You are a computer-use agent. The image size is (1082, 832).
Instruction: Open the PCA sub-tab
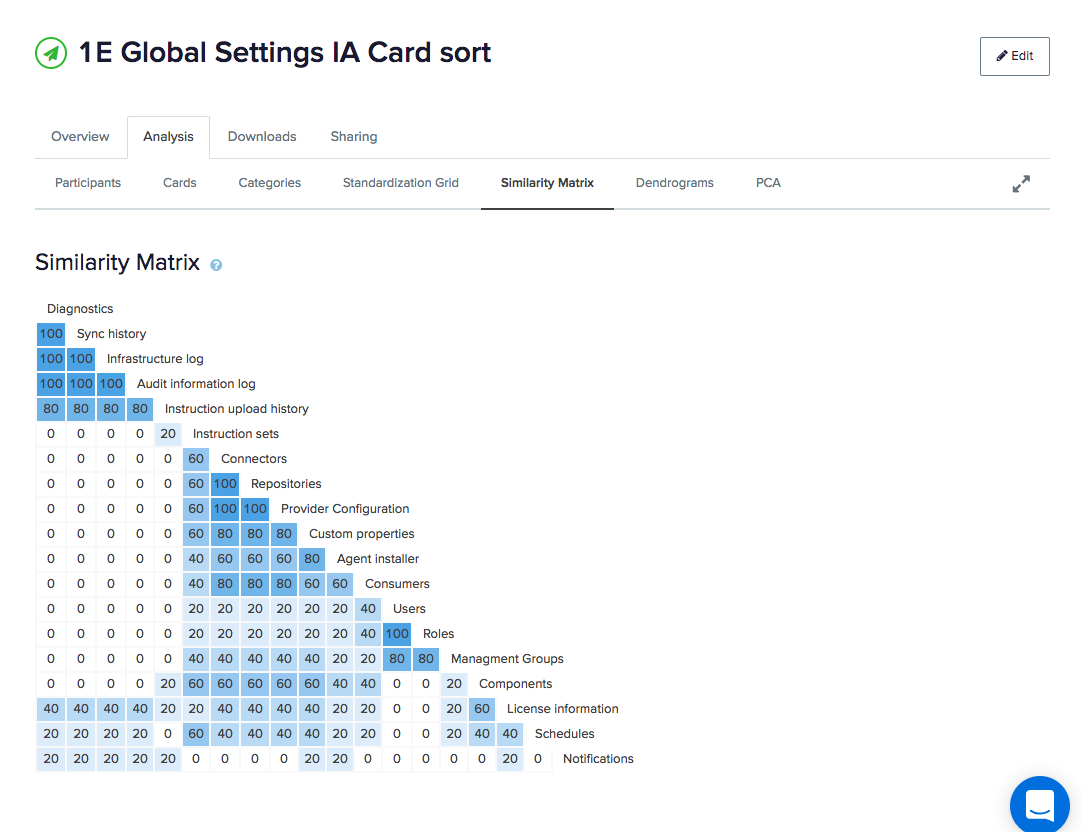[x=768, y=183]
